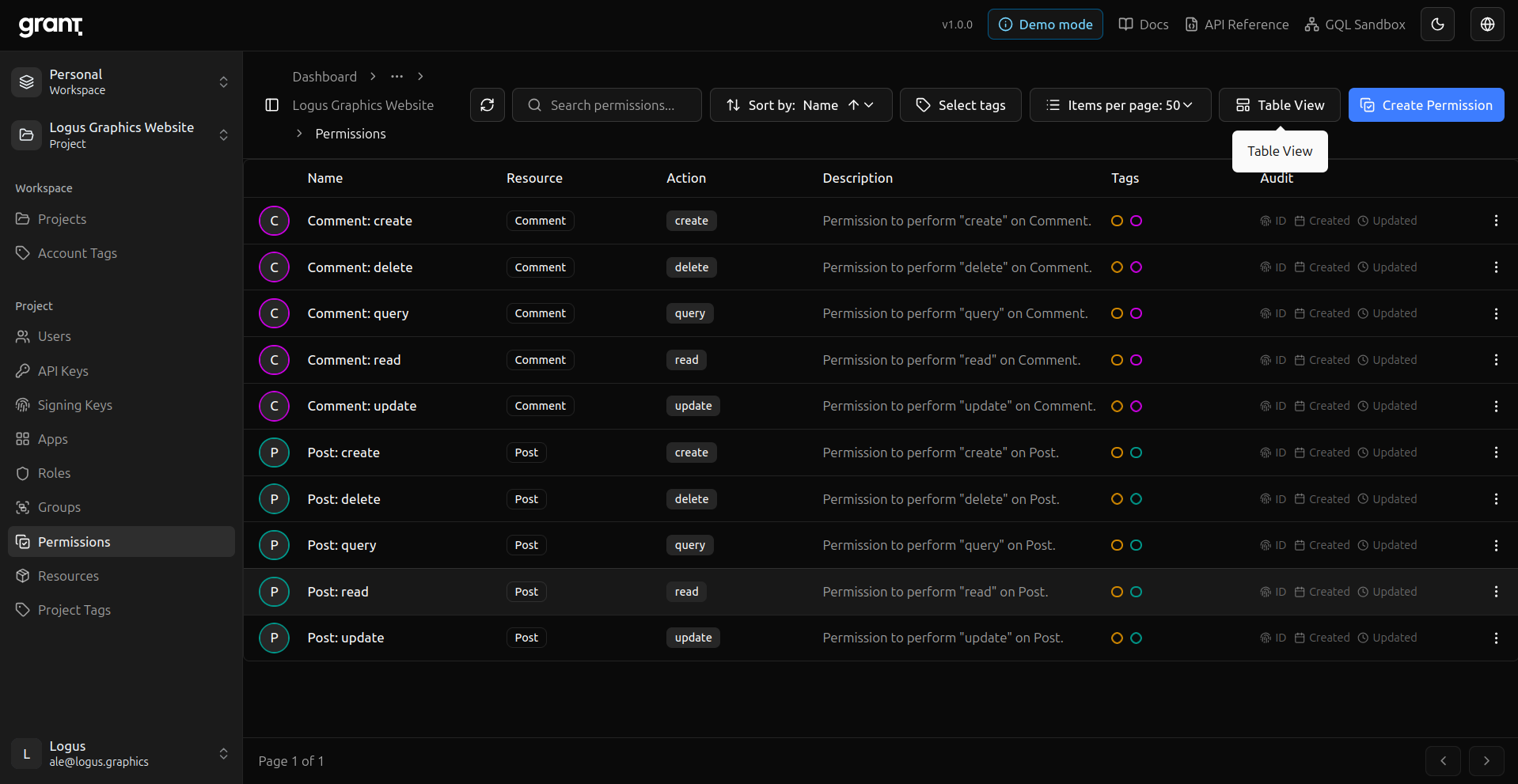Click the magenta tag dot on Comment: delete

(x=1136, y=267)
